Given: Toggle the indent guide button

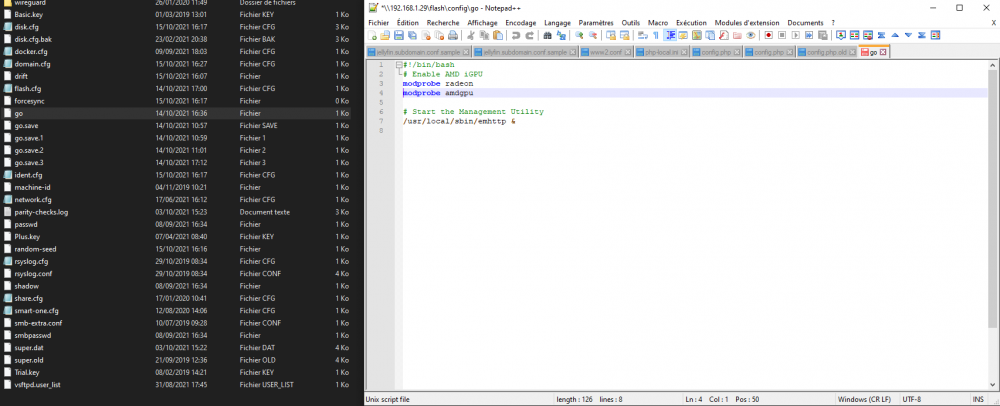Looking at the screenshot, I should 670,36.
